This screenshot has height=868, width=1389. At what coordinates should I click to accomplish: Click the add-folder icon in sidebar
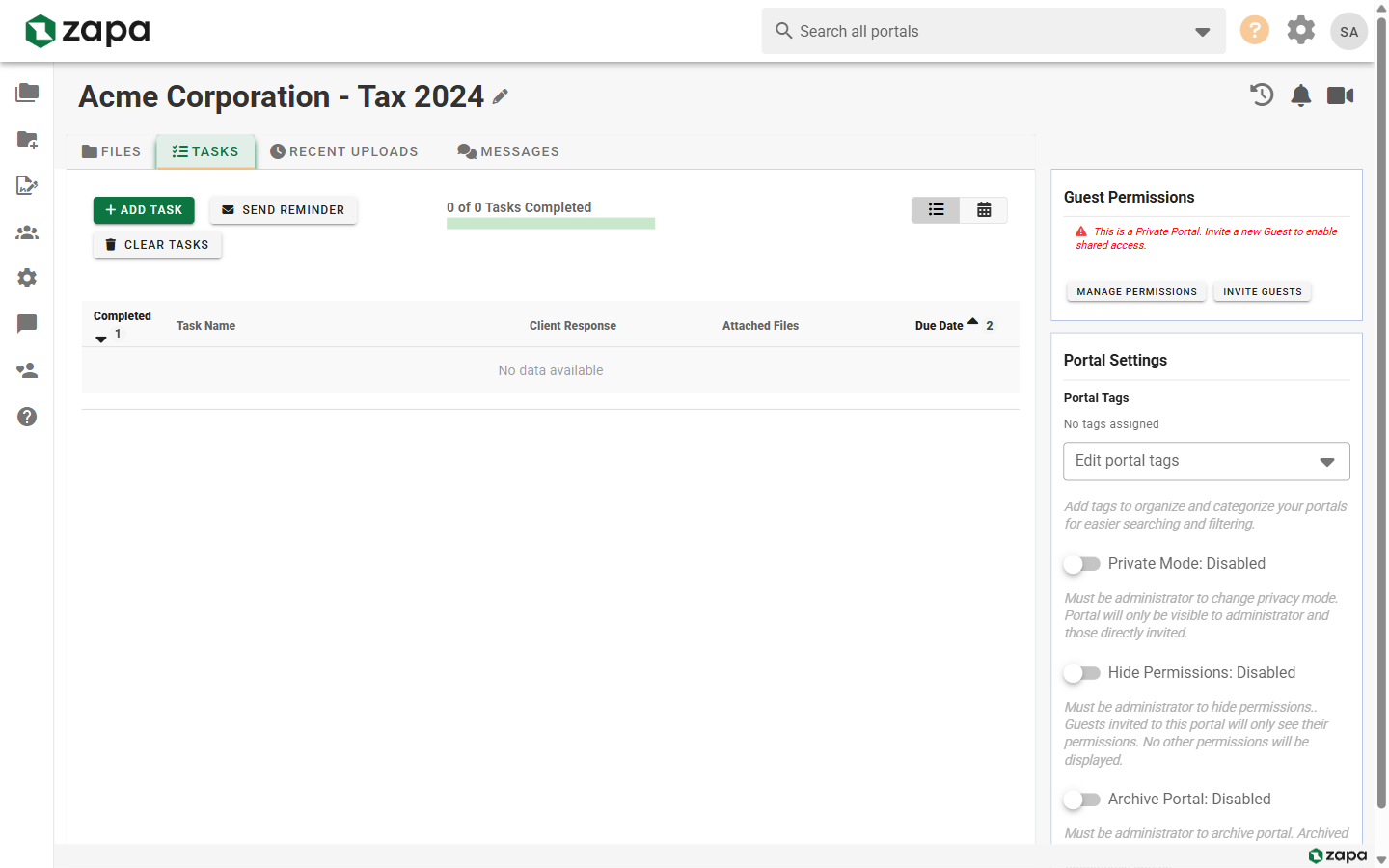click(x=27, y=139)
